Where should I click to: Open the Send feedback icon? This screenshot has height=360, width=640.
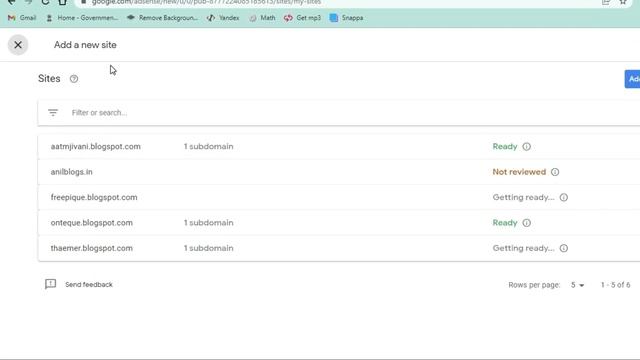pos(51,284)
